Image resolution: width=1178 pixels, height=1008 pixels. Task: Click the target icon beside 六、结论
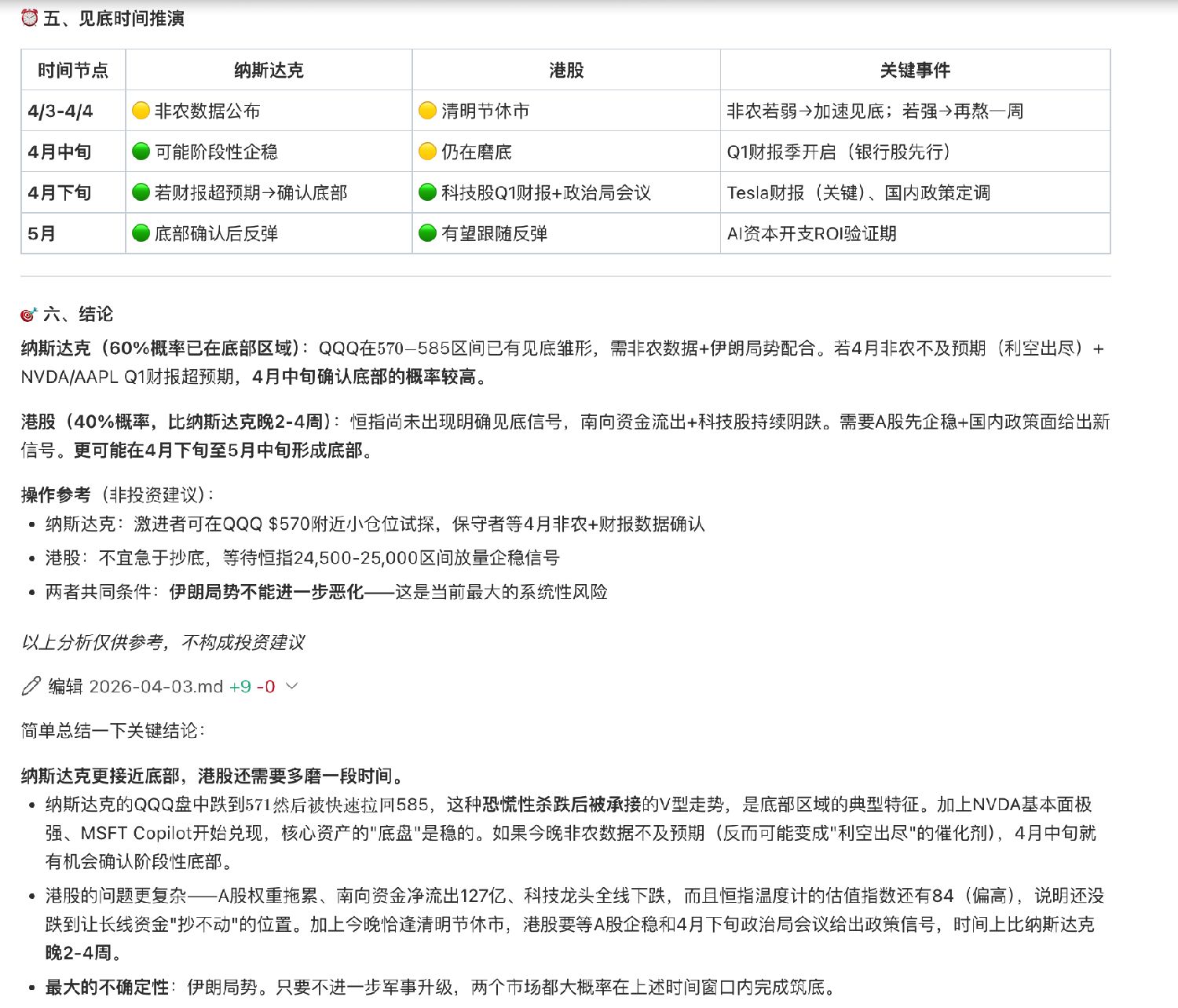tap(29, 315)
